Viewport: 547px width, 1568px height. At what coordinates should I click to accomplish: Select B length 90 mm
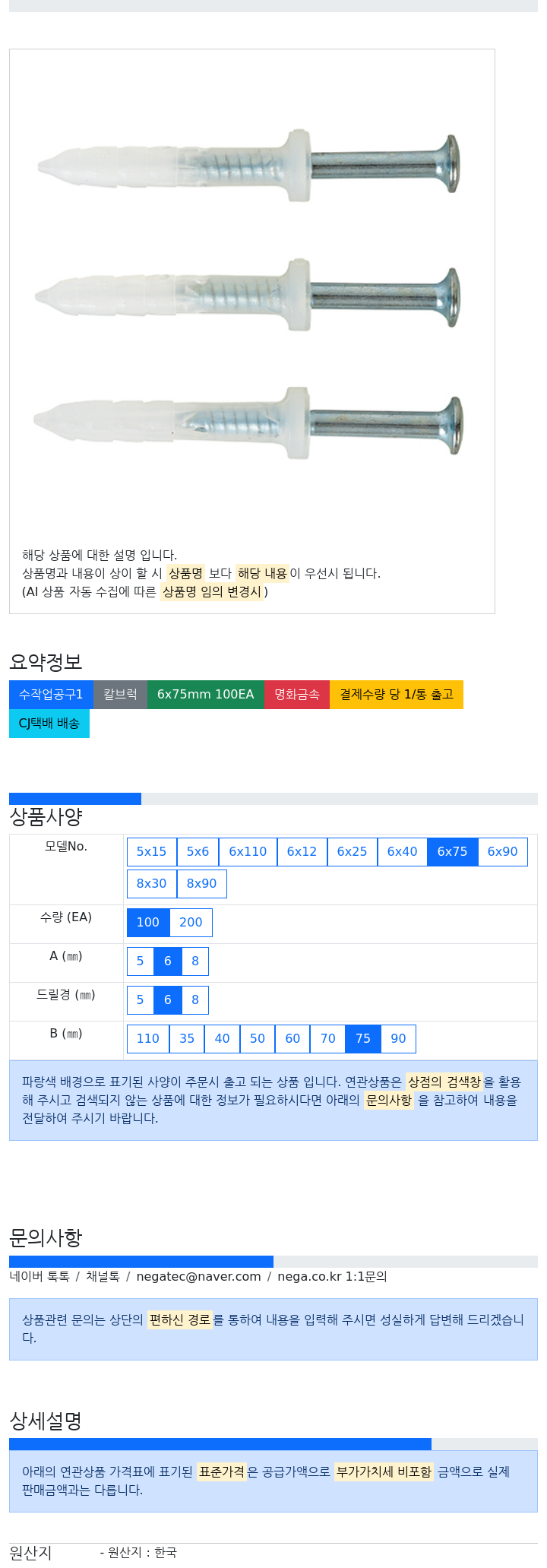(x=398, y=1039)
